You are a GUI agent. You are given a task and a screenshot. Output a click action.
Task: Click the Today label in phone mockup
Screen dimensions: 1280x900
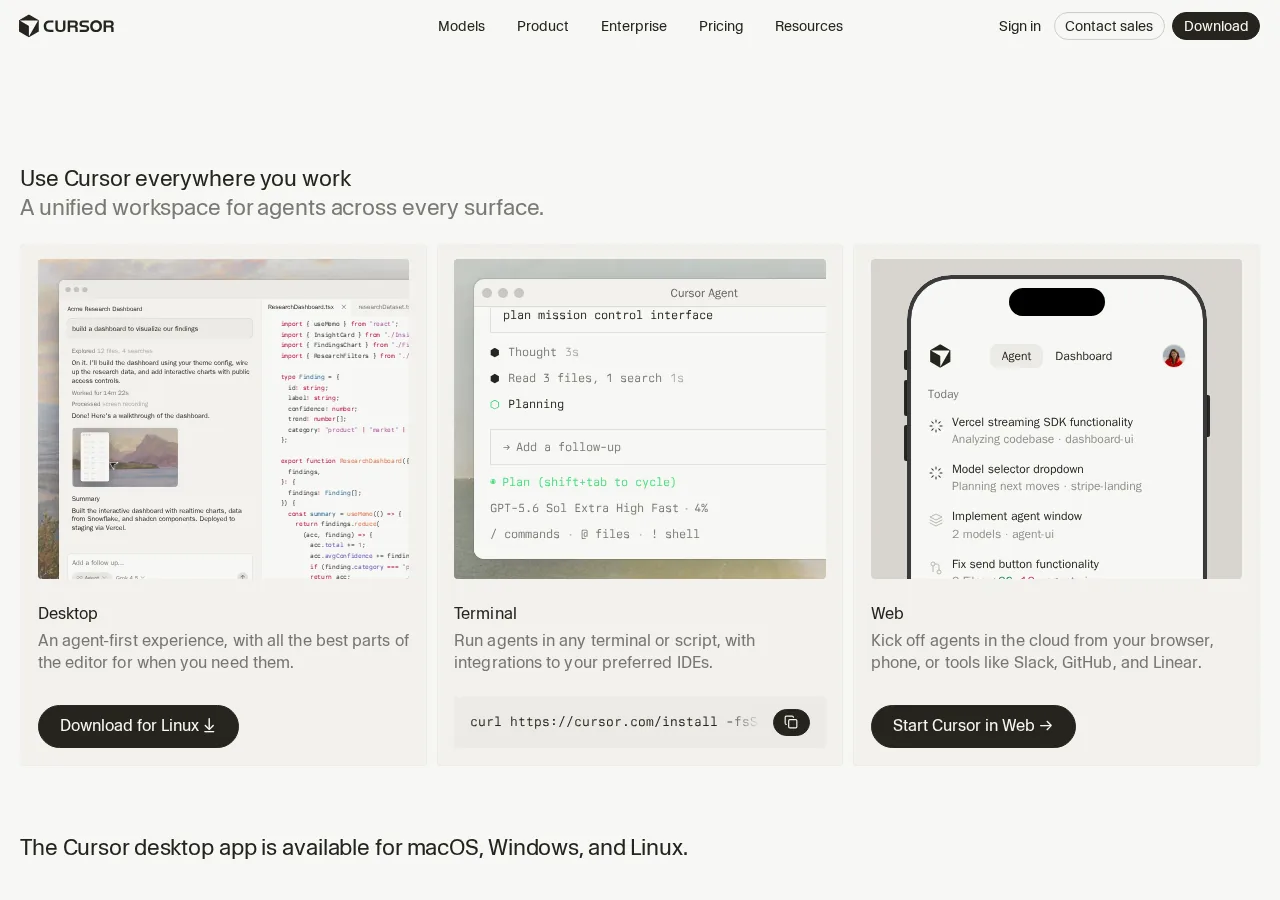pos(943,394)
